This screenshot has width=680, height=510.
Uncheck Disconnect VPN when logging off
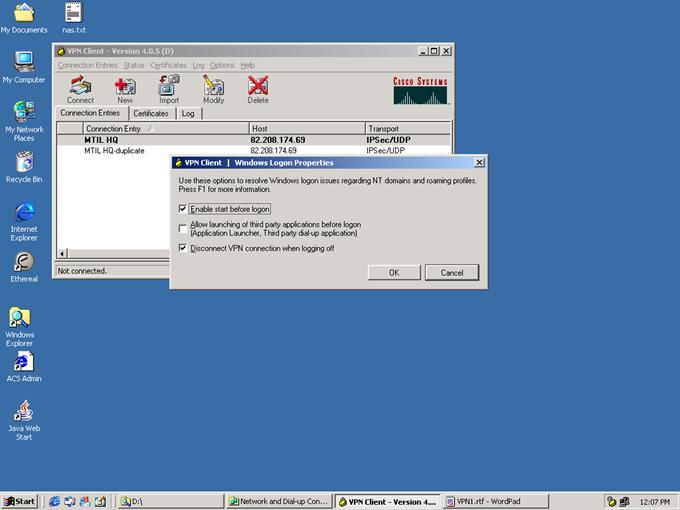(183, 248)
